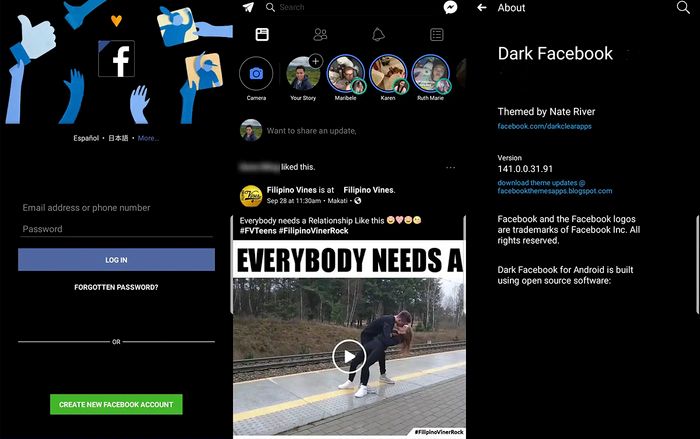Select 日本語 language
Image resolution: width=700 pixels, height=439 pixels.
point(118,138)
